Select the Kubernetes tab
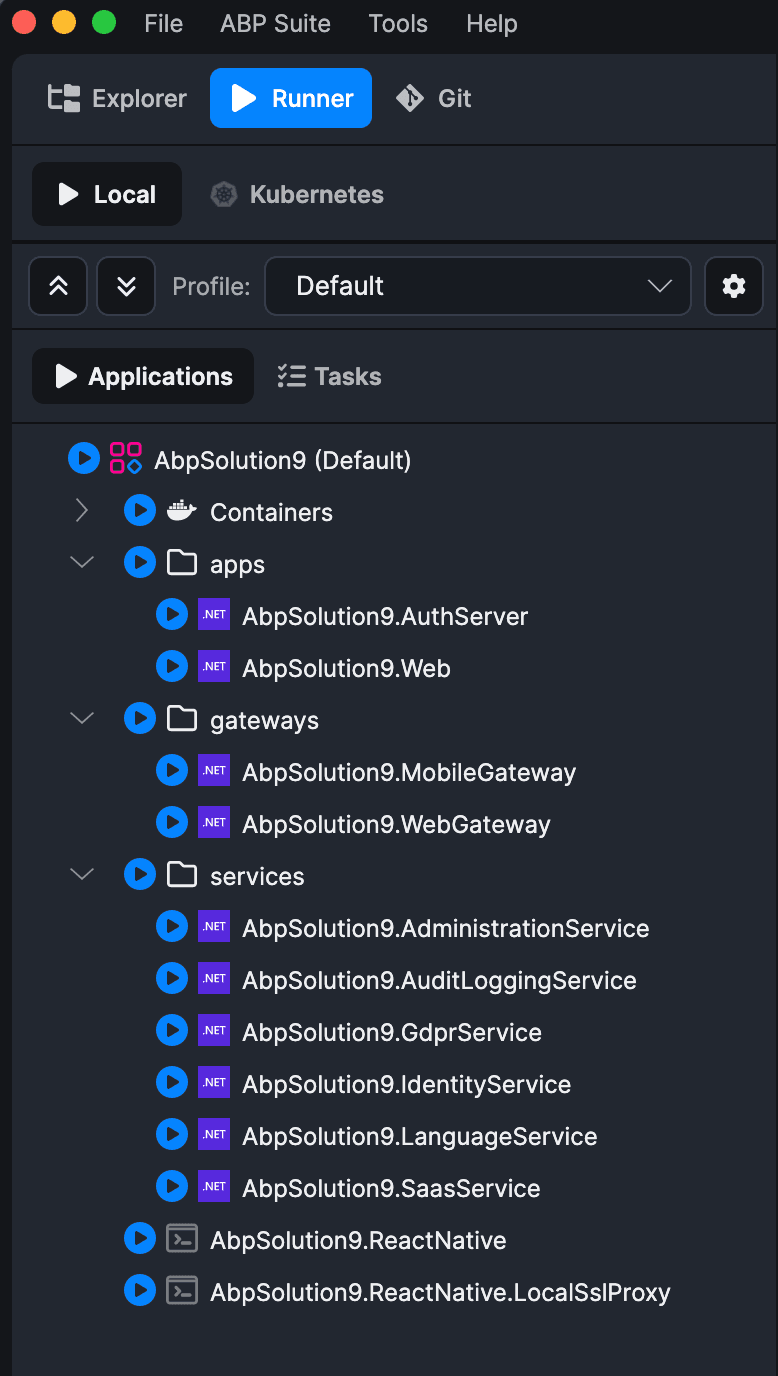778x1376 pixels. 297,194
